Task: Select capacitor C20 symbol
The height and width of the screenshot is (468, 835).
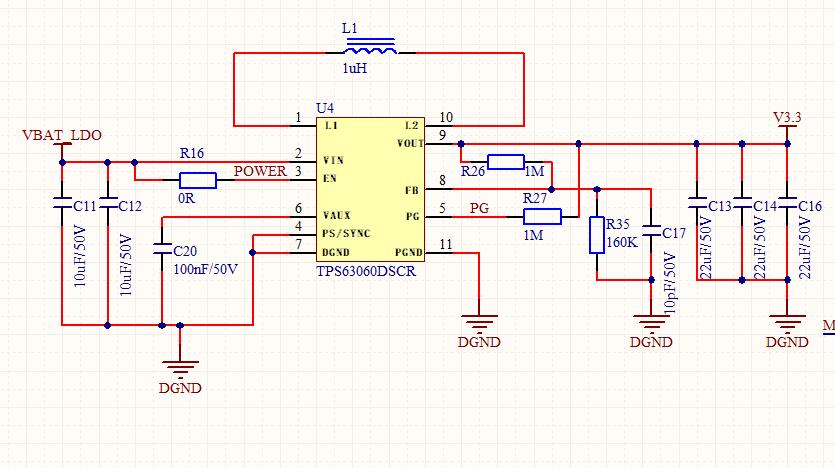Action: coord(162,249)
